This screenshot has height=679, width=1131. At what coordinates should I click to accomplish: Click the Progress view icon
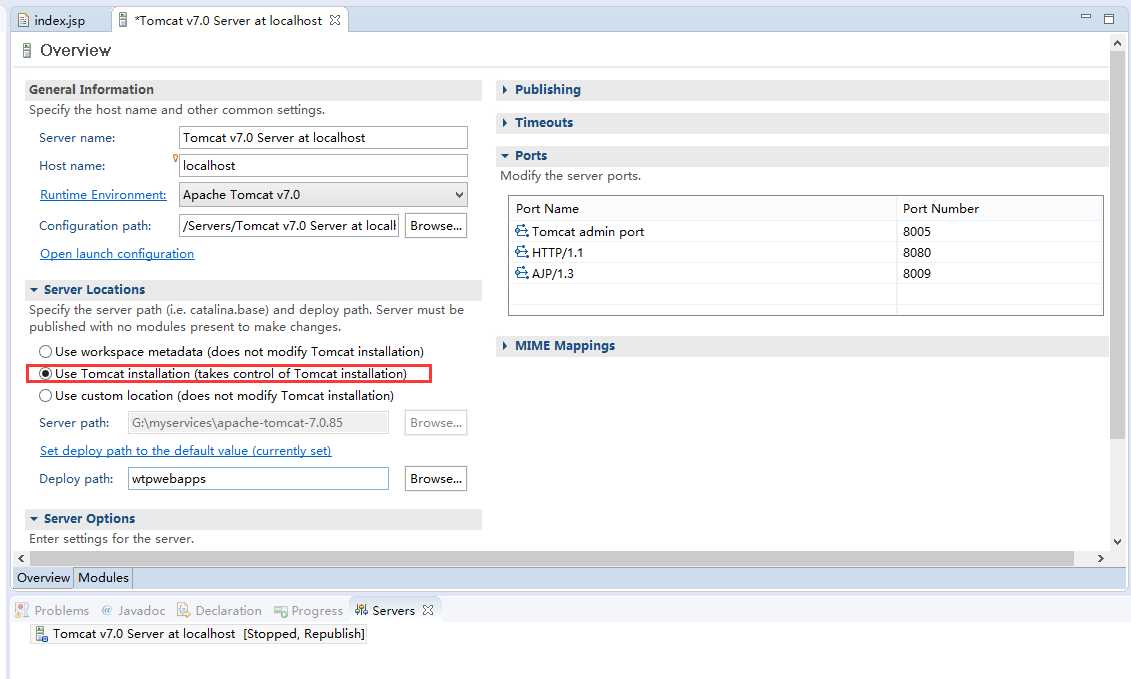(x=281, y=611)
